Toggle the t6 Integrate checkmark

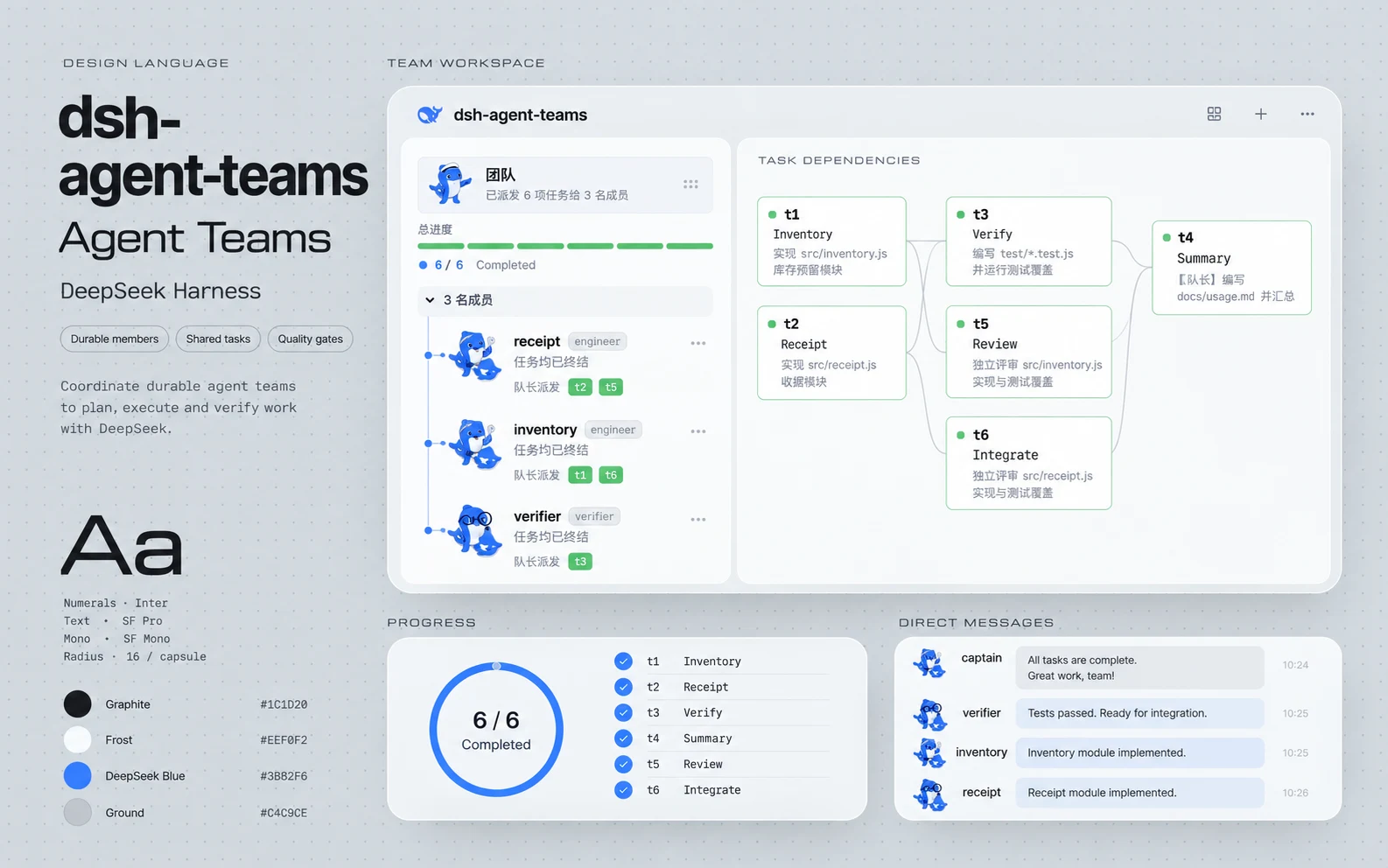[623, 790]
